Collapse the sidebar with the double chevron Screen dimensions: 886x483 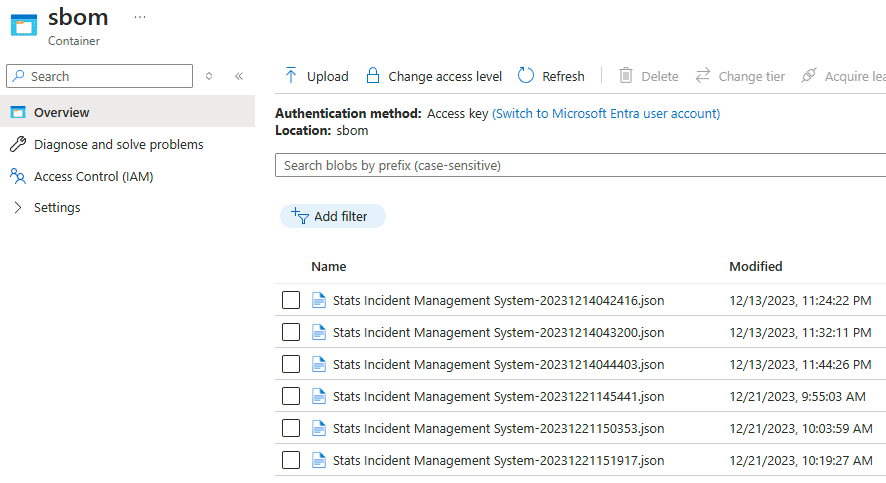pyautogui.click(x=239, y=76)
